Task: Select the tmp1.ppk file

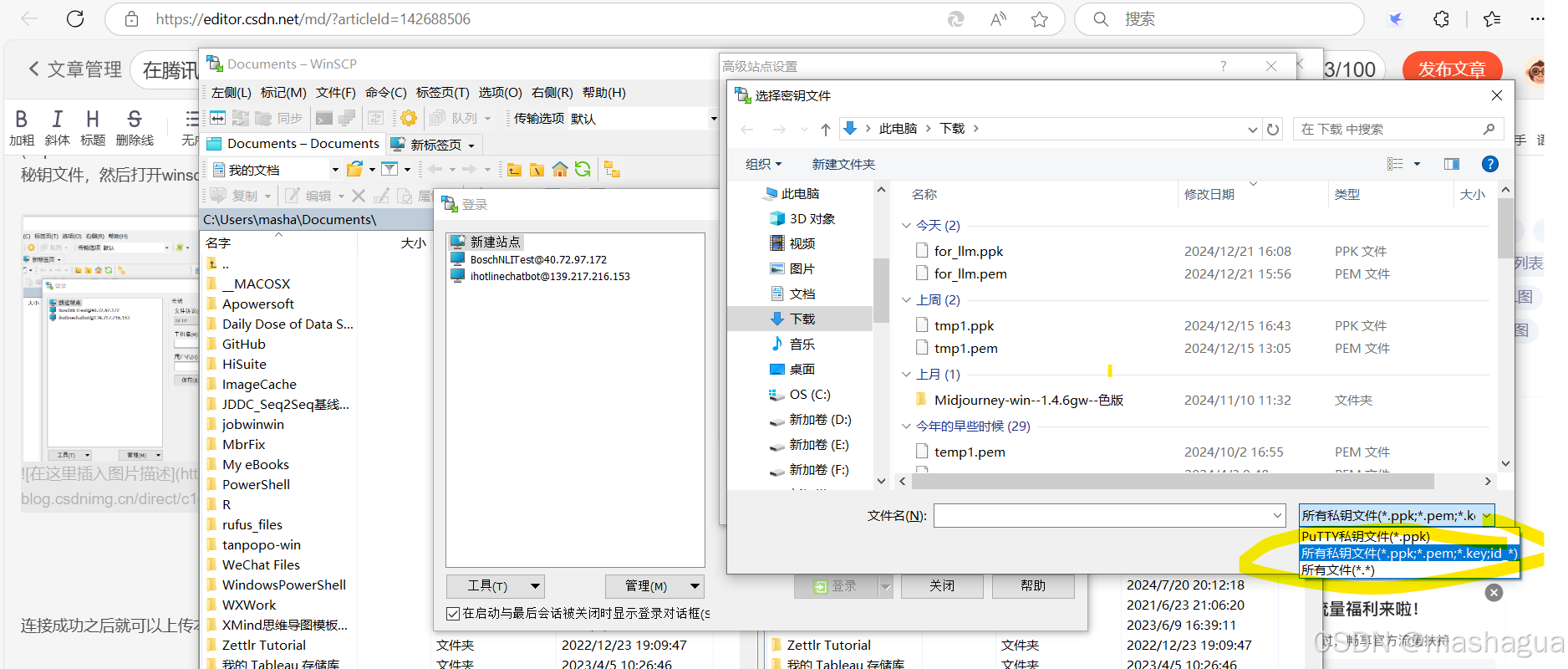Action: (x=964, y=325)
